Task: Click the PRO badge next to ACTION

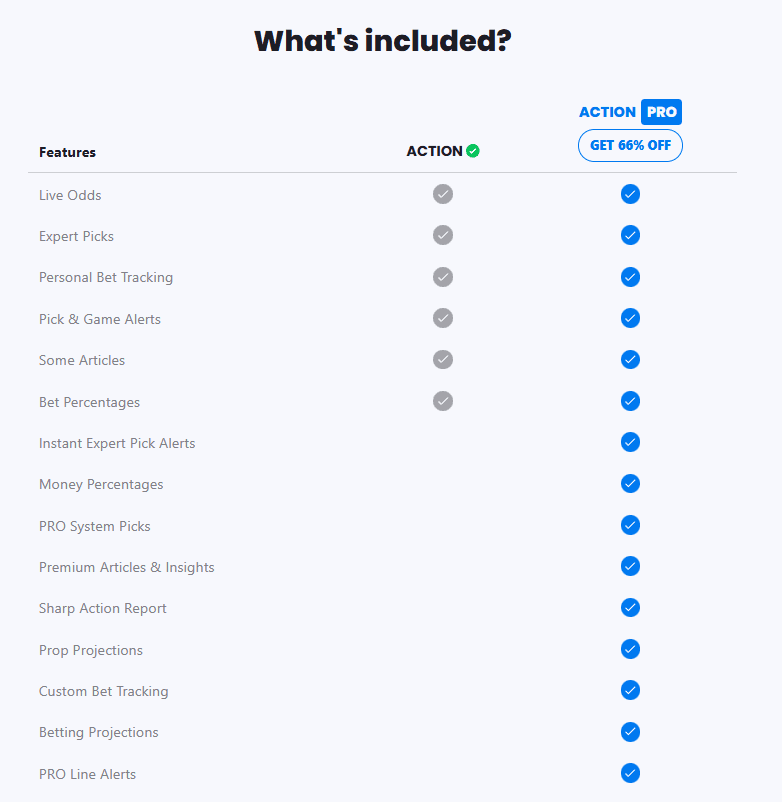Action: [662, 112]
